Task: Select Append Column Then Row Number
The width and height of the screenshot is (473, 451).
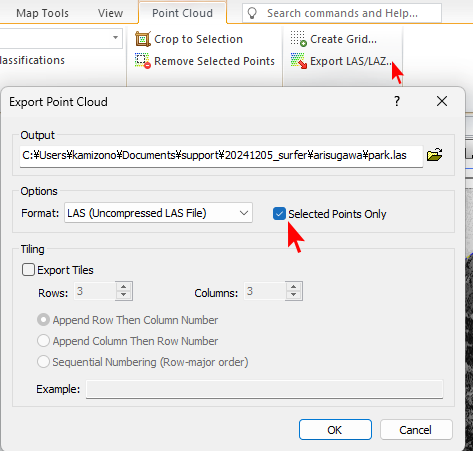Action: pos(43,341)
